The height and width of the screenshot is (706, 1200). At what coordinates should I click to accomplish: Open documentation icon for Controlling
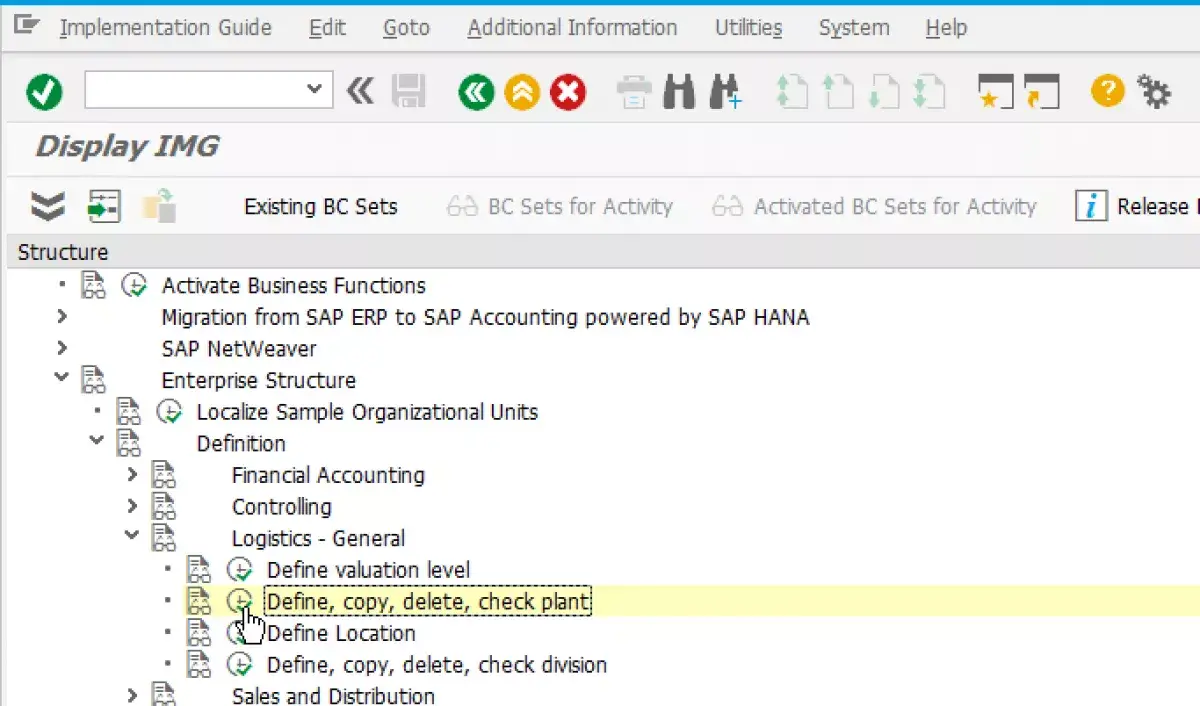tap(164, 507)
